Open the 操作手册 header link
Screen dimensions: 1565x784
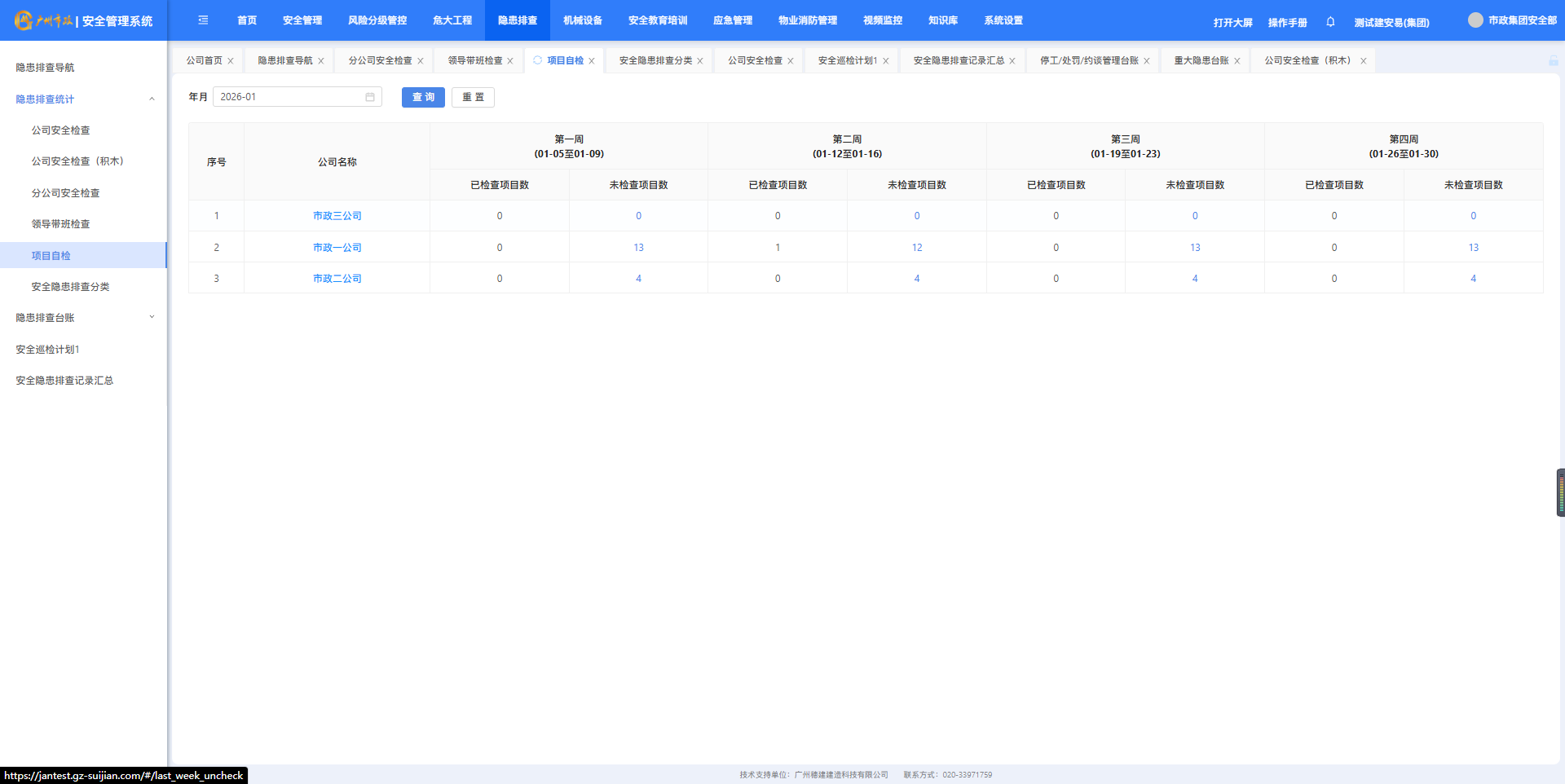point(1287,23)
